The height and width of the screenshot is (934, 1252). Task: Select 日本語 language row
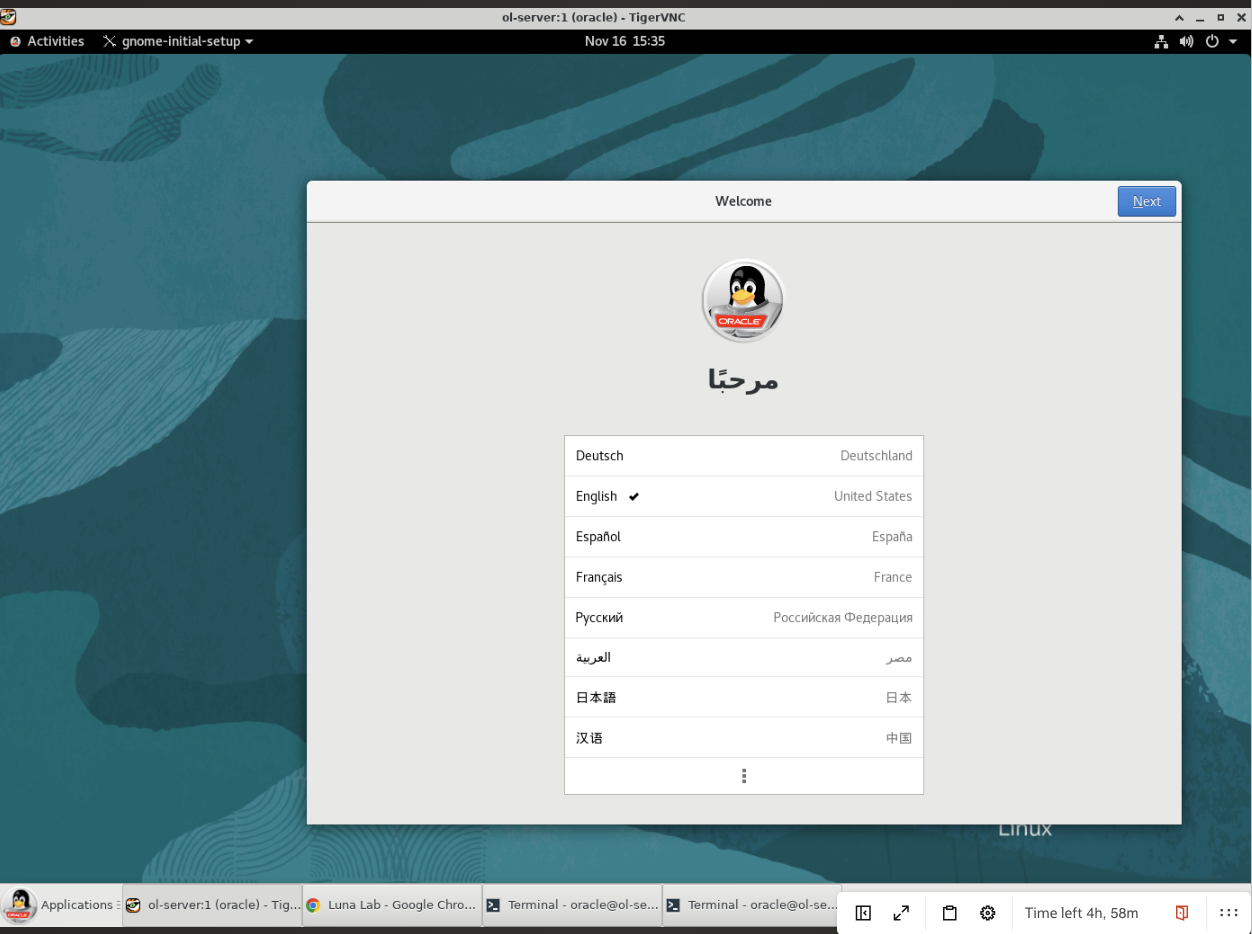click(744, 697)
